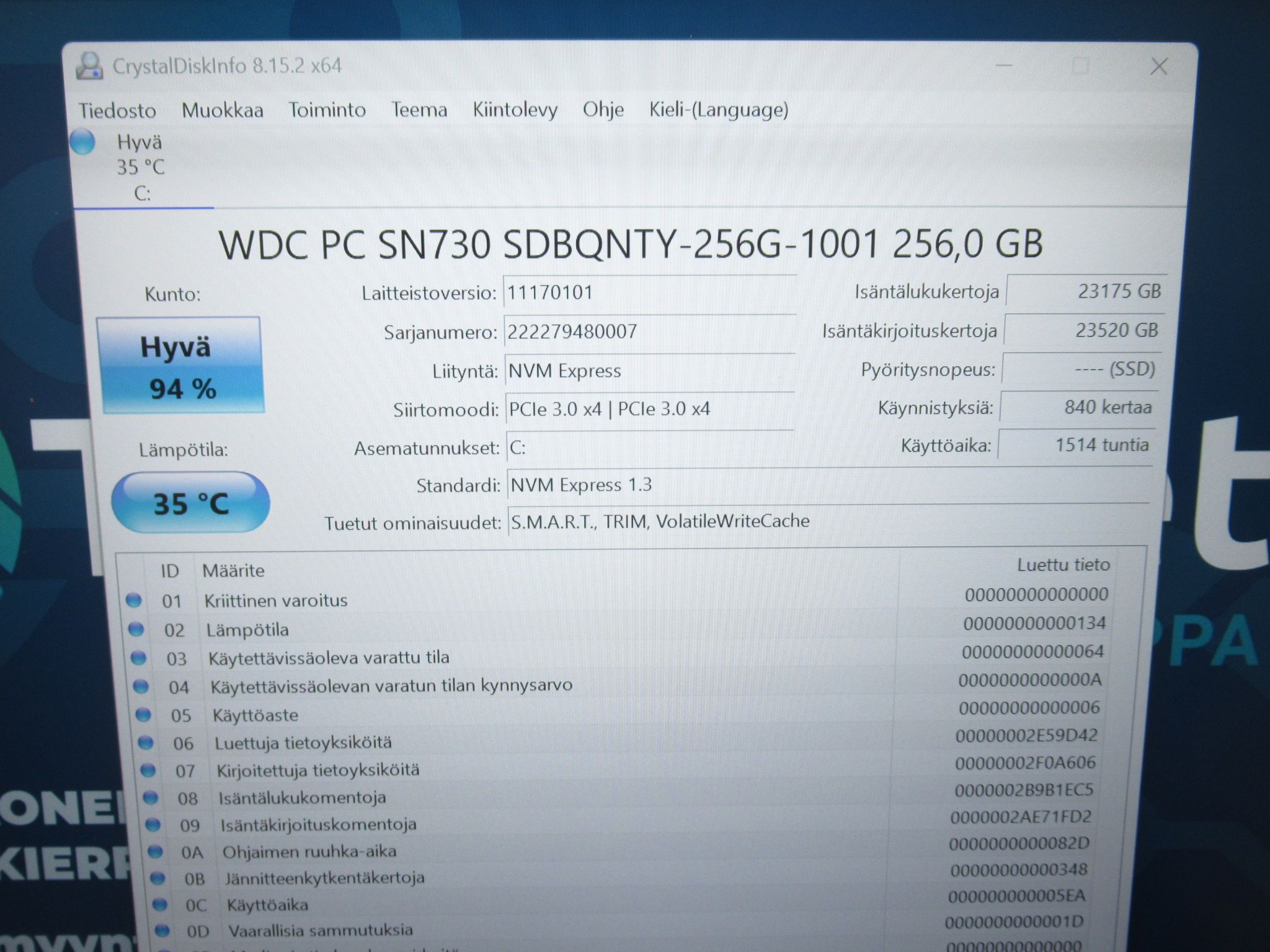This screenshot has width=1270, height=952.
Task: Click the Liityntä field NVM Express
Action: (651, 371)
